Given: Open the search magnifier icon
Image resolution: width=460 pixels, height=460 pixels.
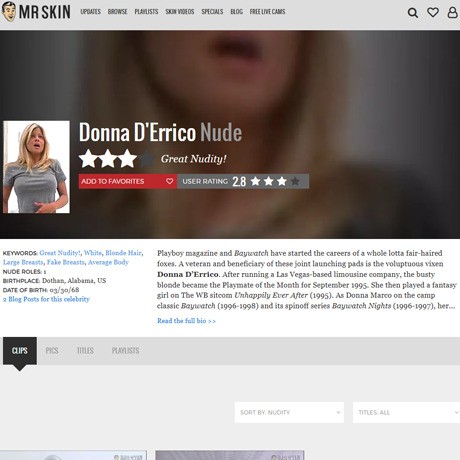Looking at the screenshot, I should coord(413,13).
